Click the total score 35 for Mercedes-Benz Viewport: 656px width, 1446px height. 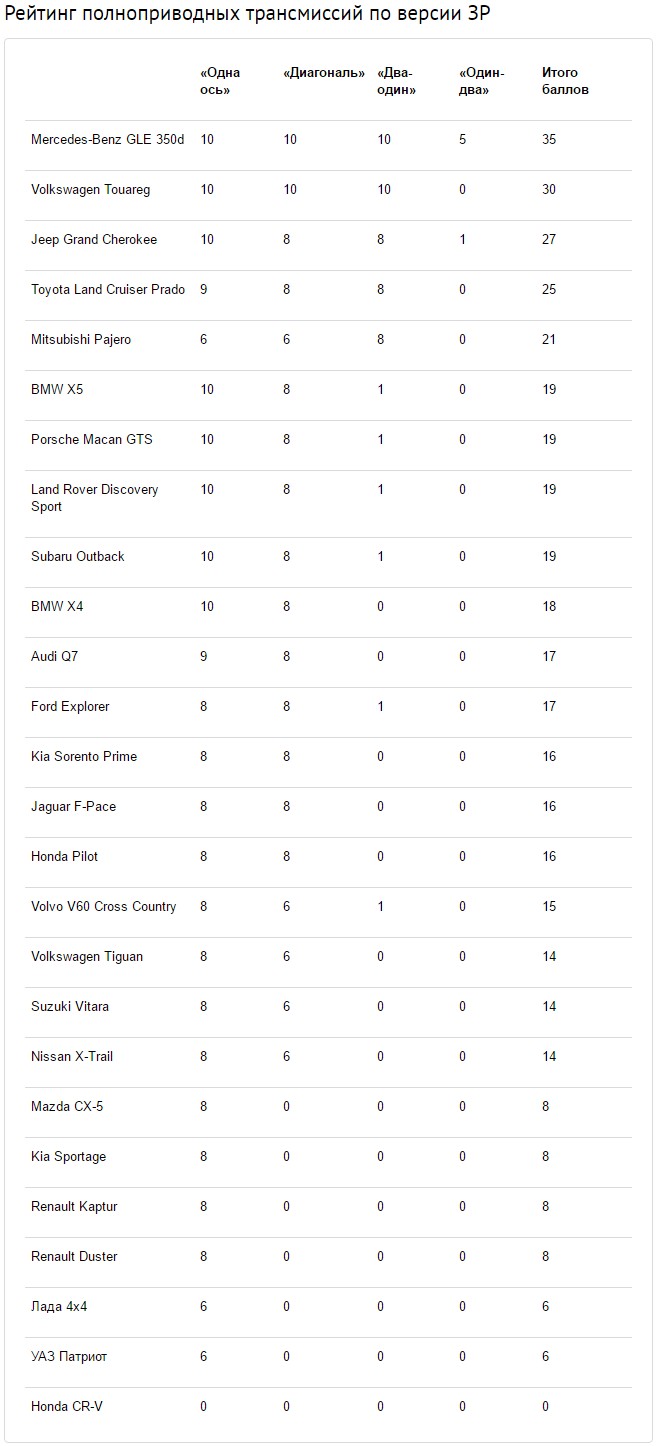click(549, 140)
